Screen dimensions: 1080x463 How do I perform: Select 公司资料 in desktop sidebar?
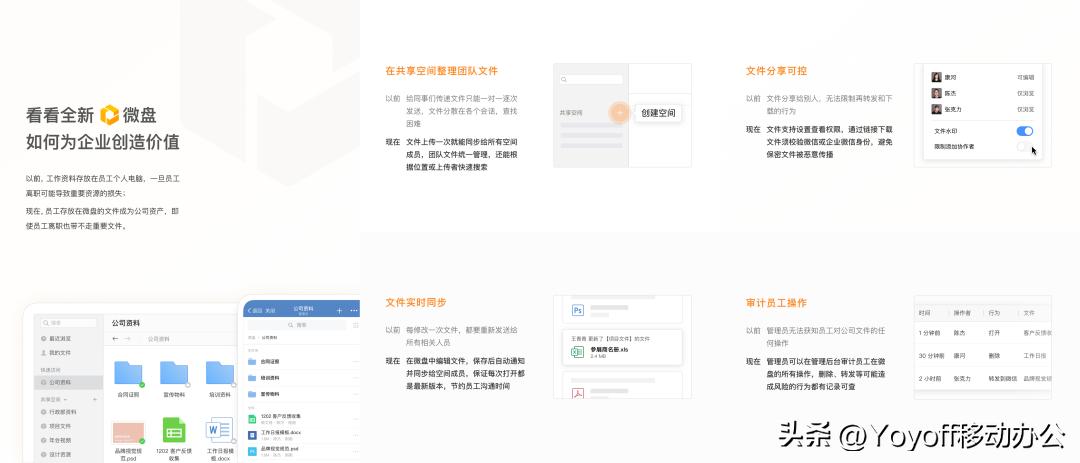point(68,382)
